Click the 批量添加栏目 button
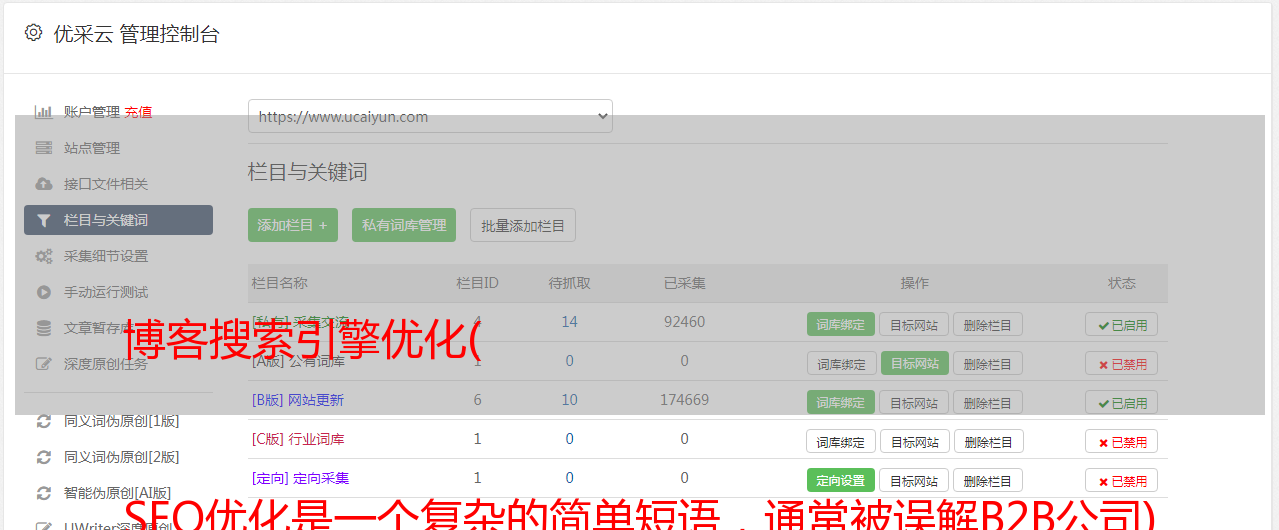The image size is (1279, 530). pyautogui.click(x=523, y=225)
